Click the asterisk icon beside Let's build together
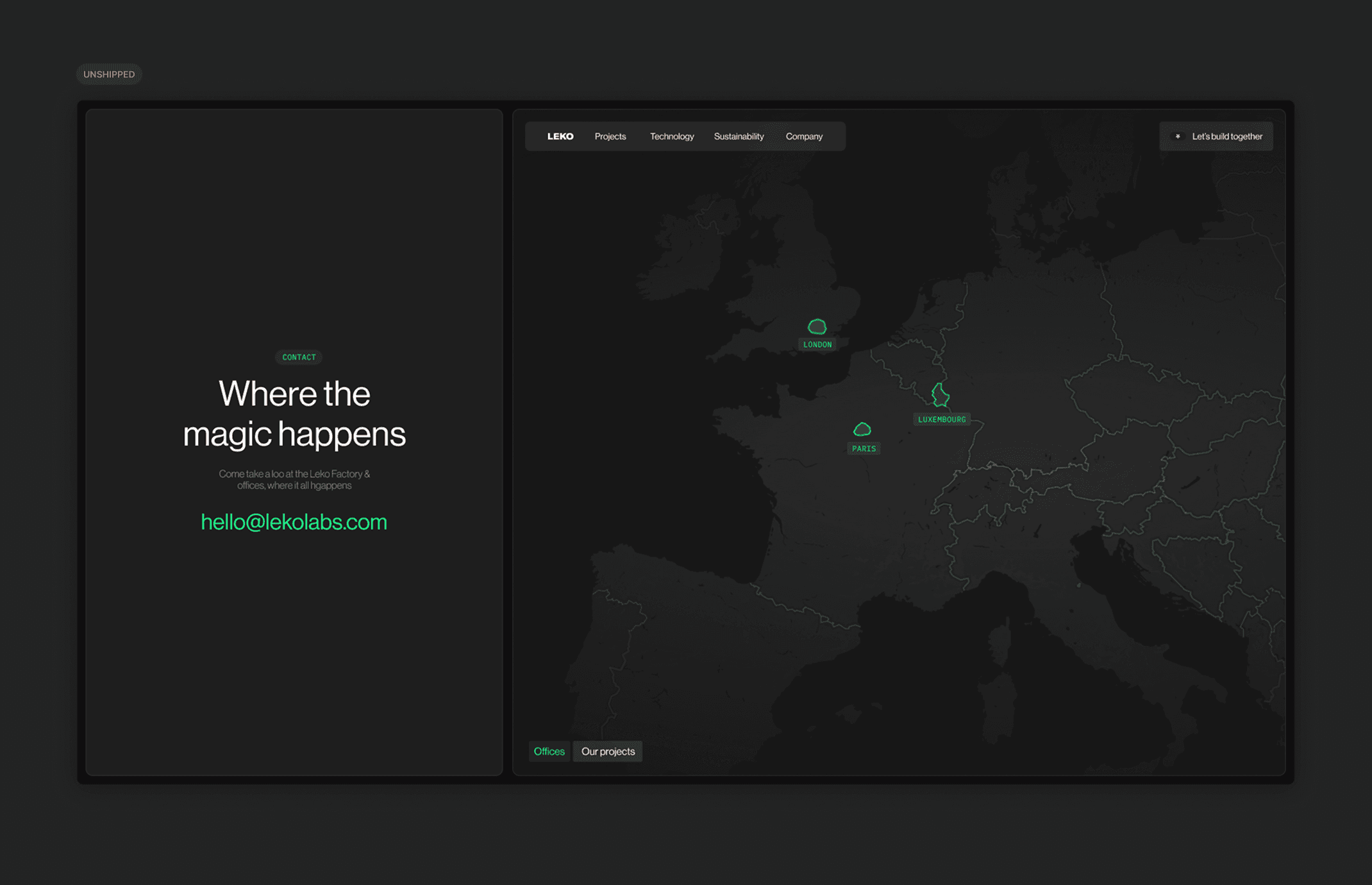The image size is (1372, 885). tap(1178, 137)
